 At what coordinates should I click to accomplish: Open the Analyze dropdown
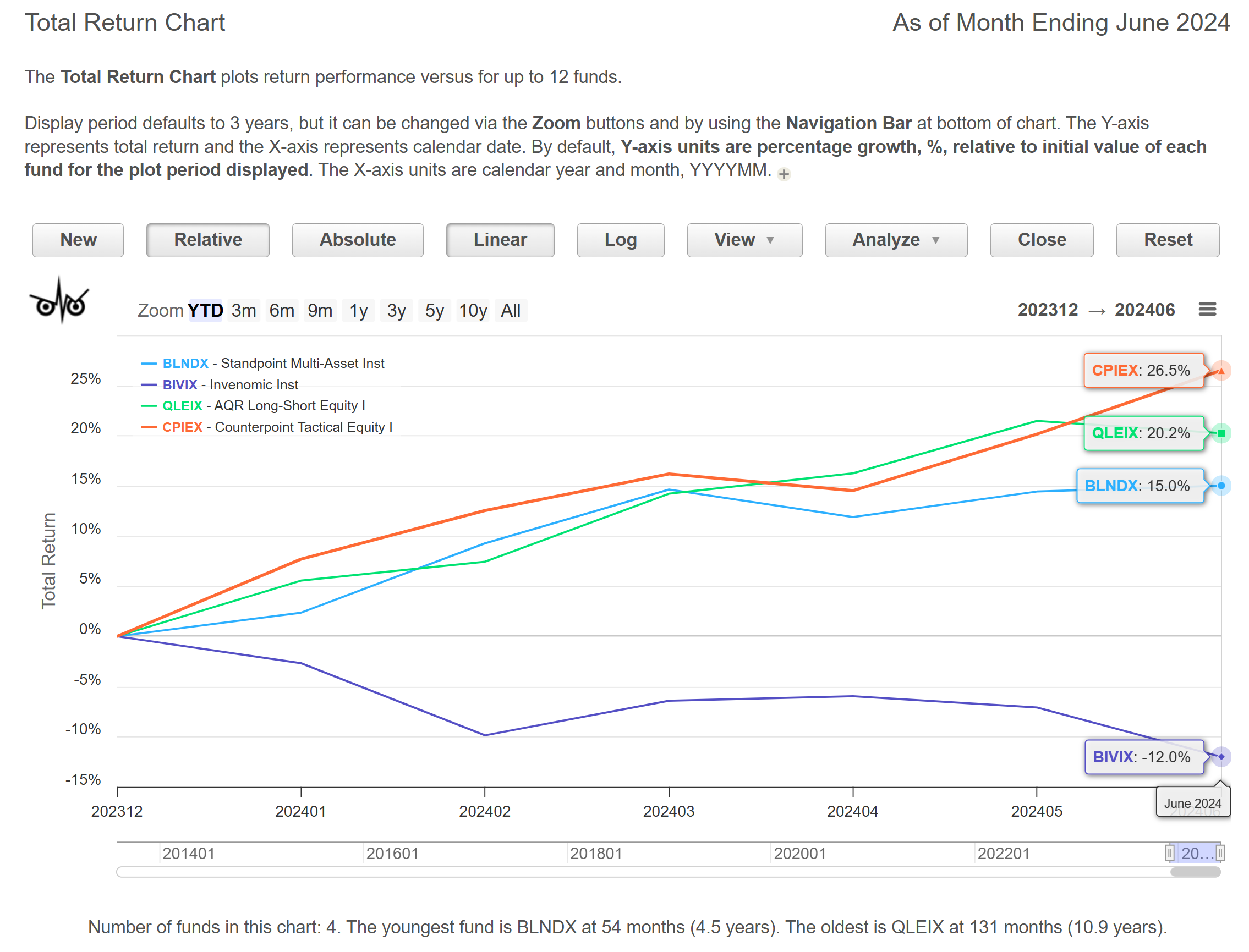click(x=896, y=240)
